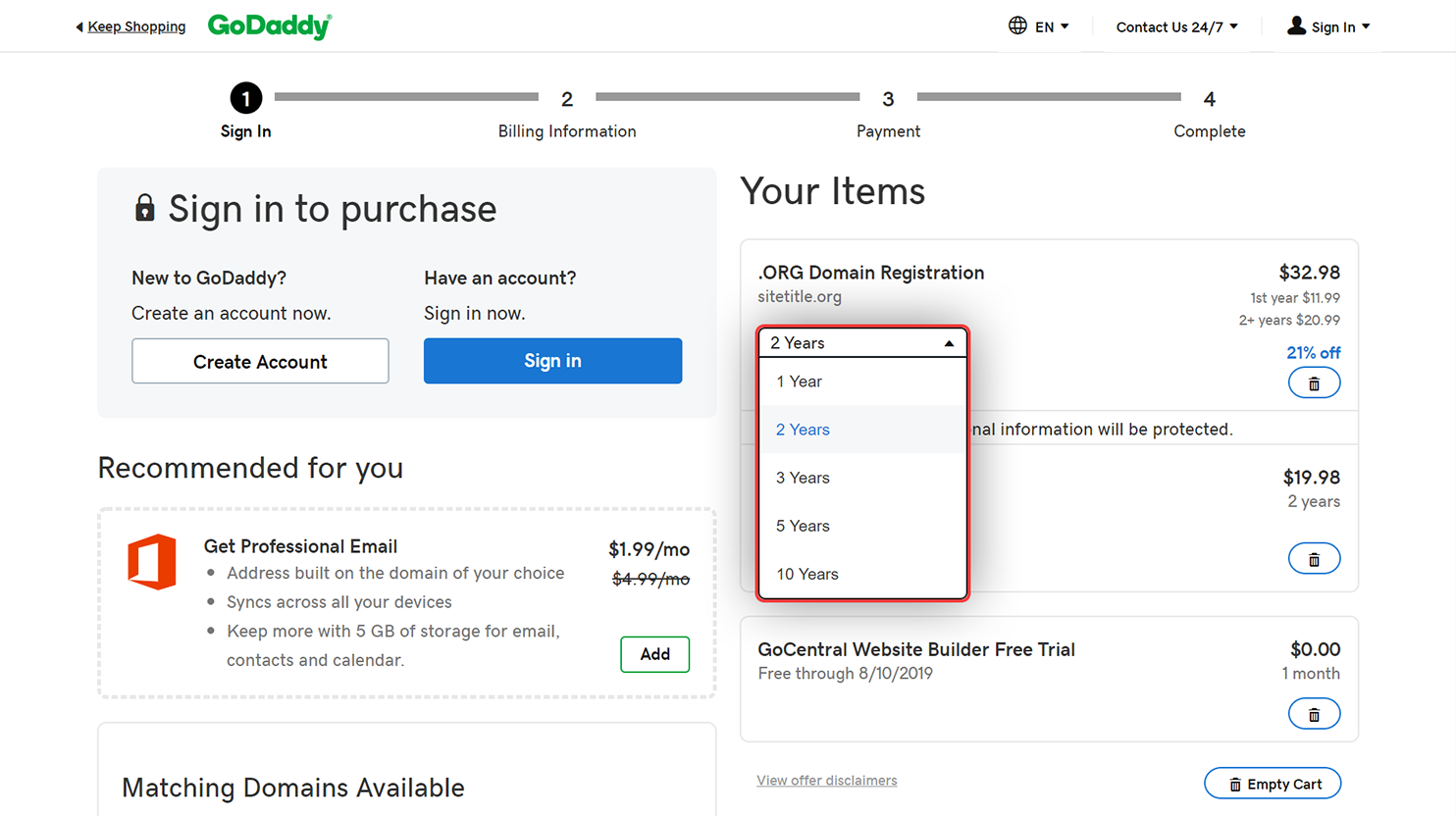Image resolution: width=1456 pixels, height=816 pixels.
Task: Delete the GoCentral Website Builder trial
Action: [x=1314, y=714]
